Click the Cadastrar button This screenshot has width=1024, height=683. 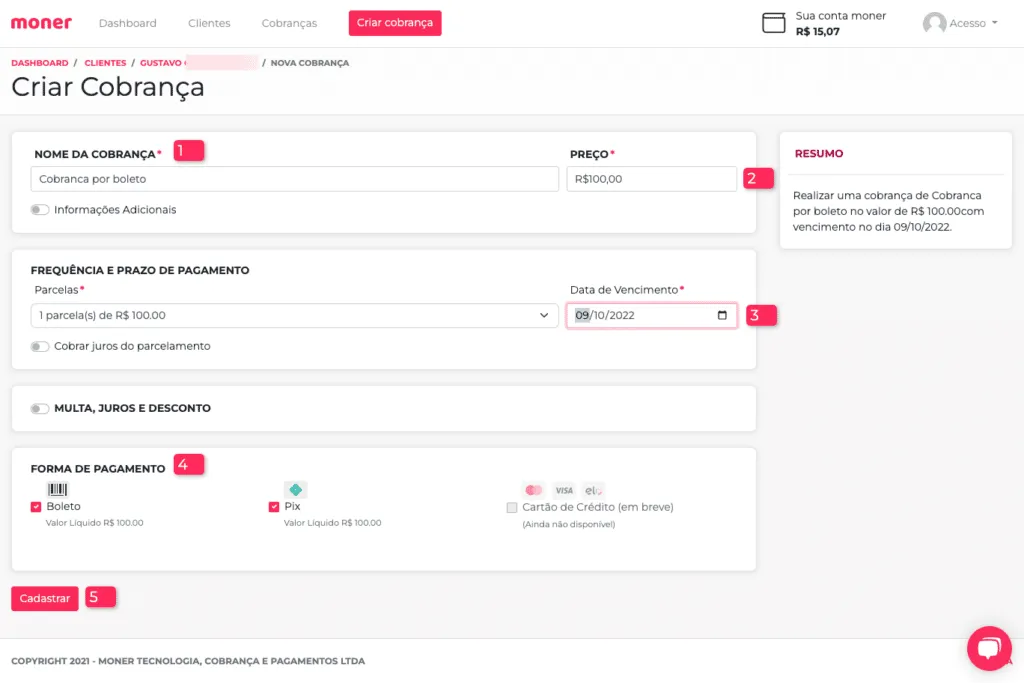(x=45, y=598)
